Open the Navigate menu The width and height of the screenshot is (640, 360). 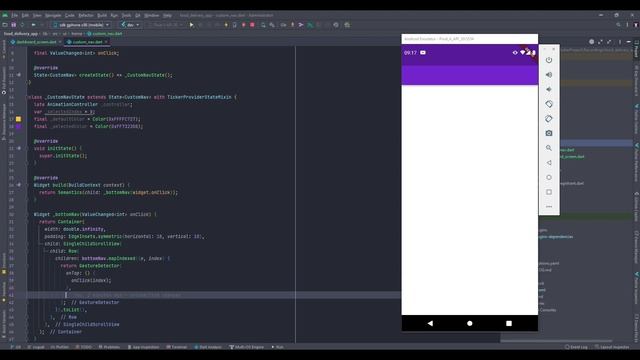(x=53, y=16)
